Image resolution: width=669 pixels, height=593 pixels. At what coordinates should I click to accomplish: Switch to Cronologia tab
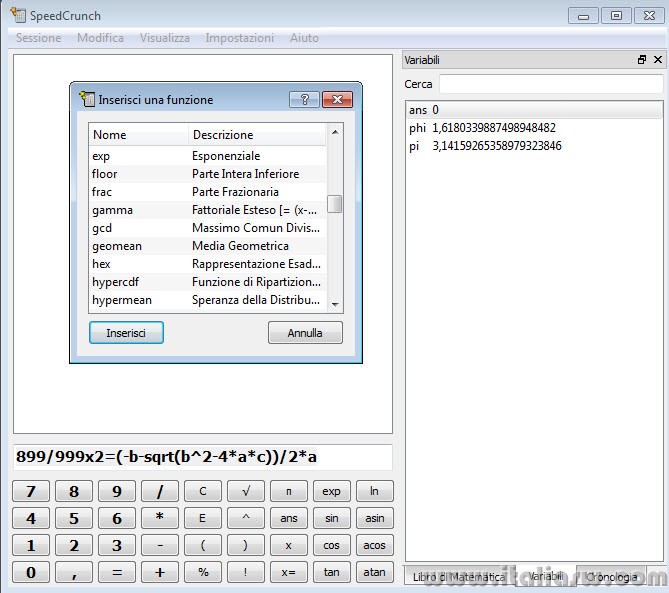(611, 577)
